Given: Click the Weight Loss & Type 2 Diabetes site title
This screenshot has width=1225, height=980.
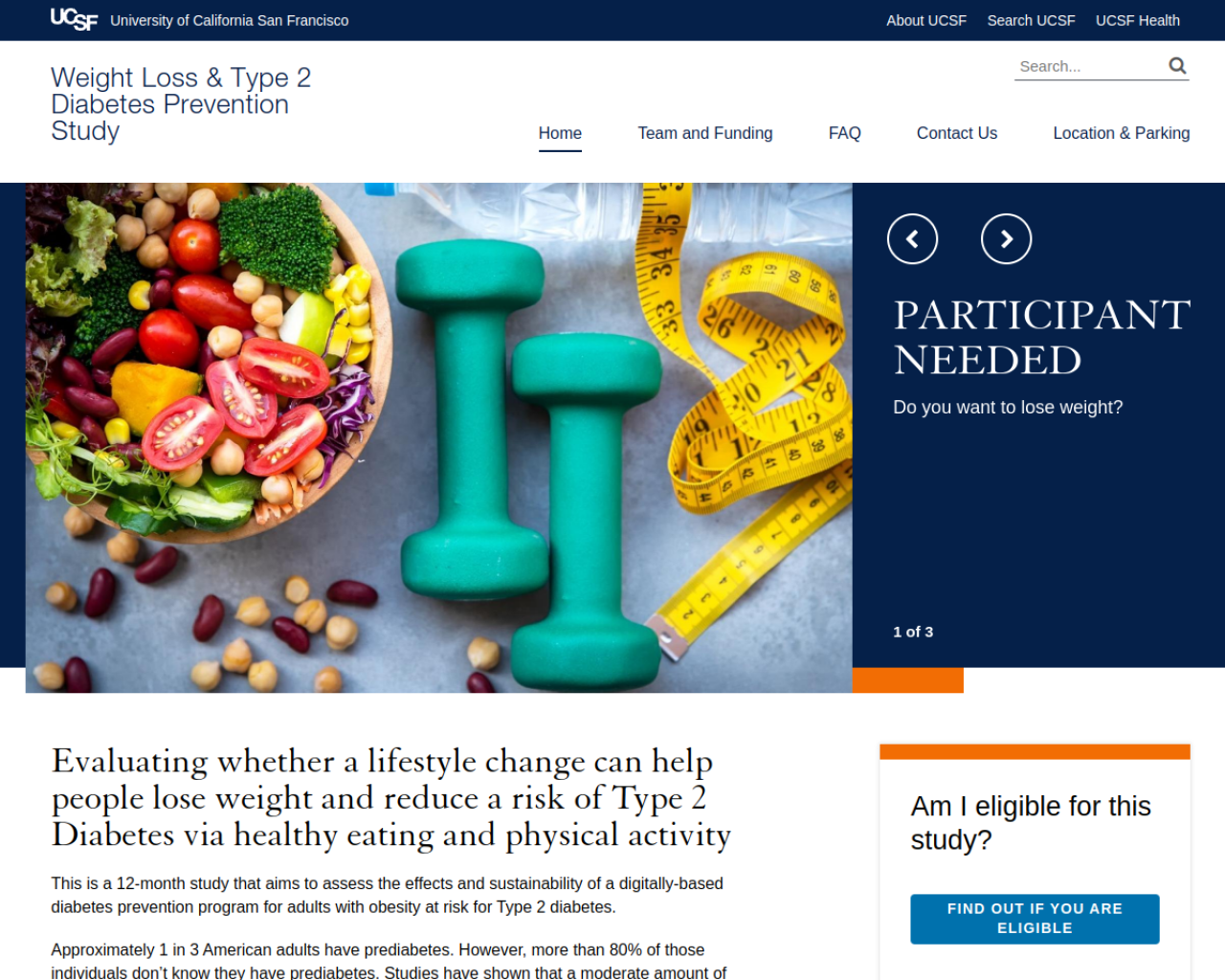Looking at the screenshot, I should (x=181, y=104).
